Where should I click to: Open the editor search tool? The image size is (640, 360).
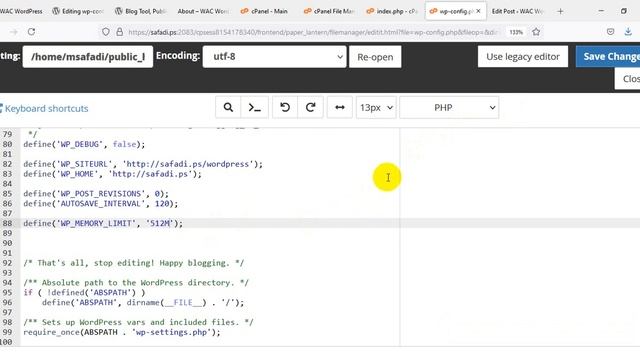tap(228, 107)
